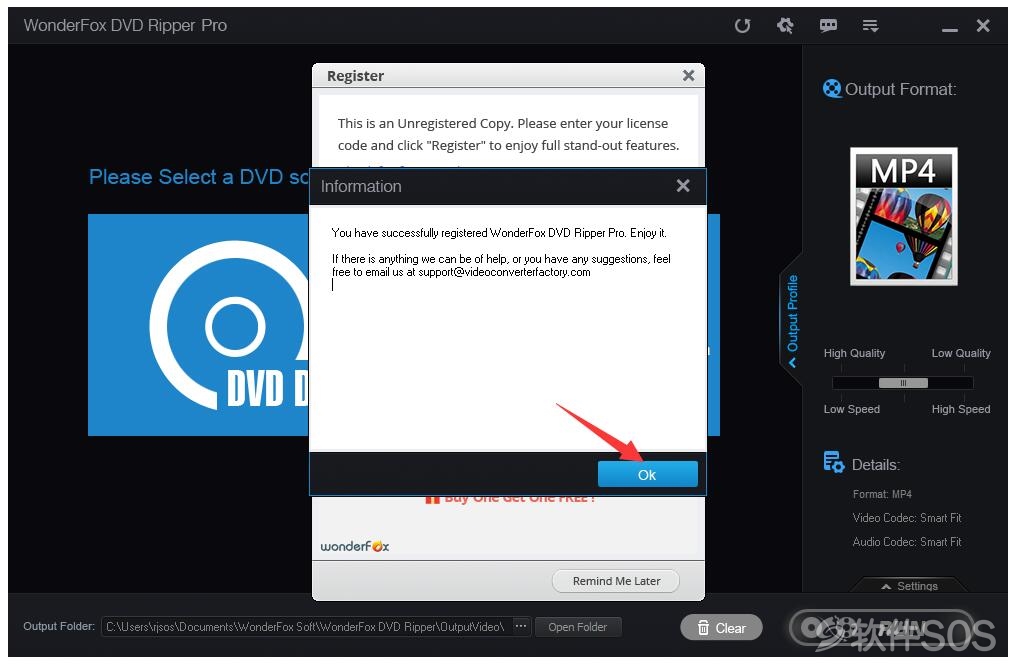
Task: Click the trash icon on Clear button
Action: 703,627
